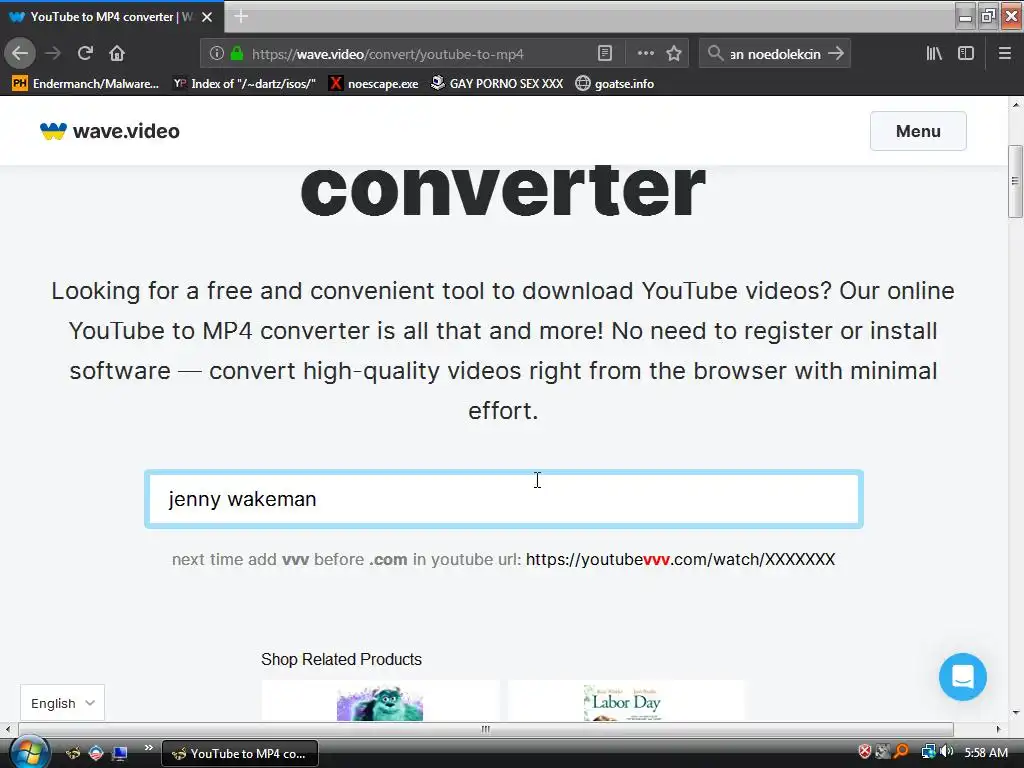The height and width of the screenshot is (768, 1024).
Task: Toggle reader view in the address bar
Action: coord(605,54)
